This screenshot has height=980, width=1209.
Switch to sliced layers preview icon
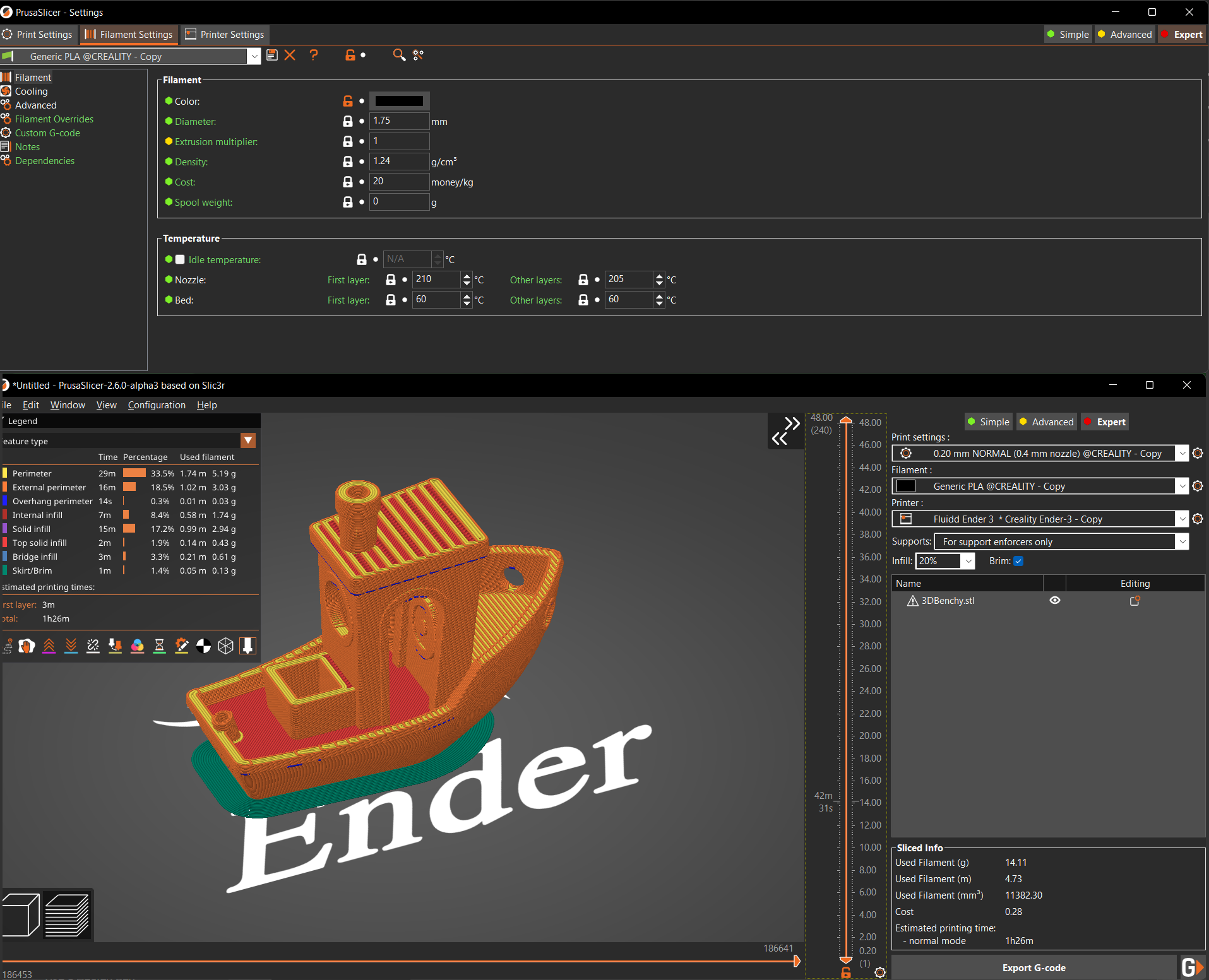[68, 915]
